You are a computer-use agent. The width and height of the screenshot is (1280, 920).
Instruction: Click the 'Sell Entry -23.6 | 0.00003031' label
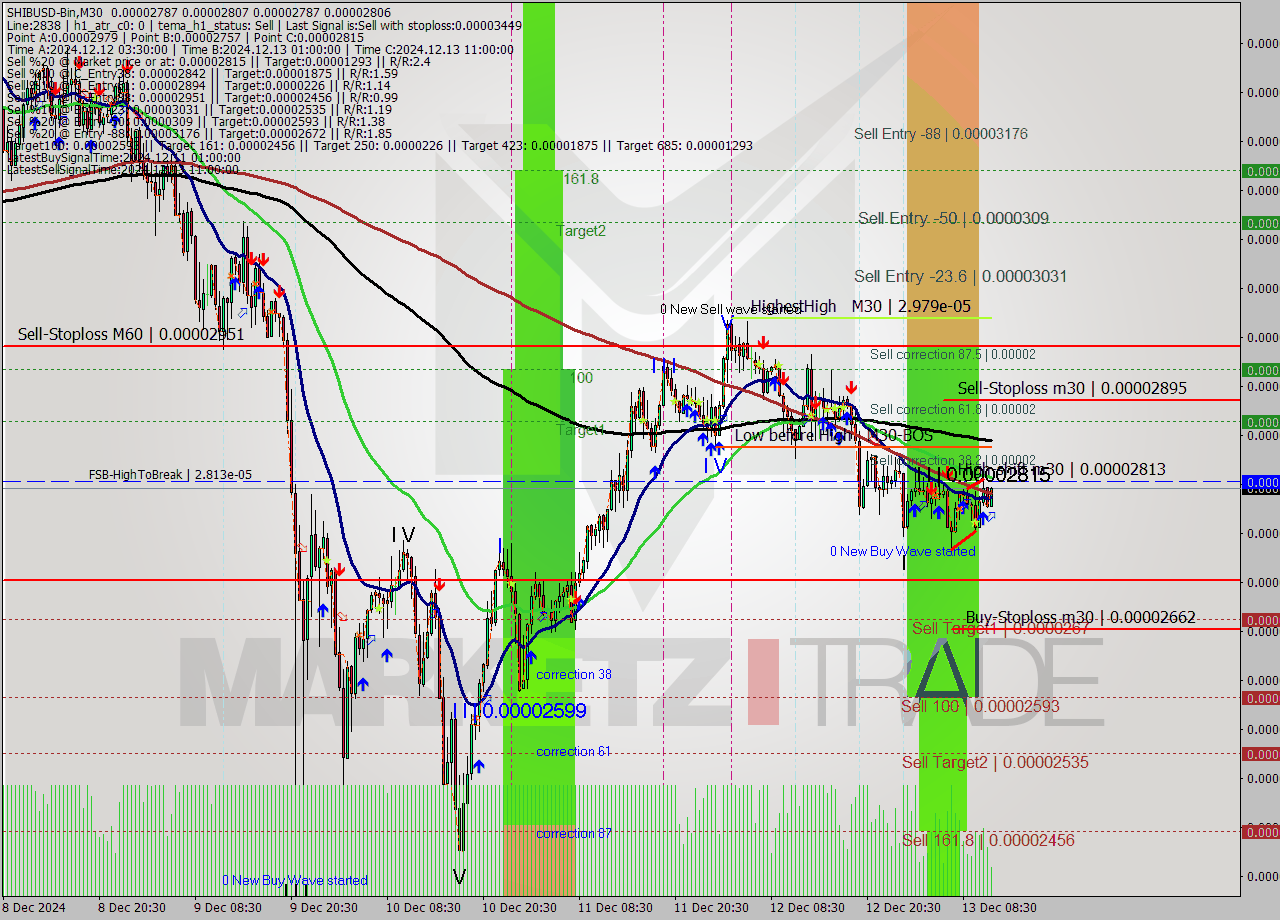pos(960,276)
